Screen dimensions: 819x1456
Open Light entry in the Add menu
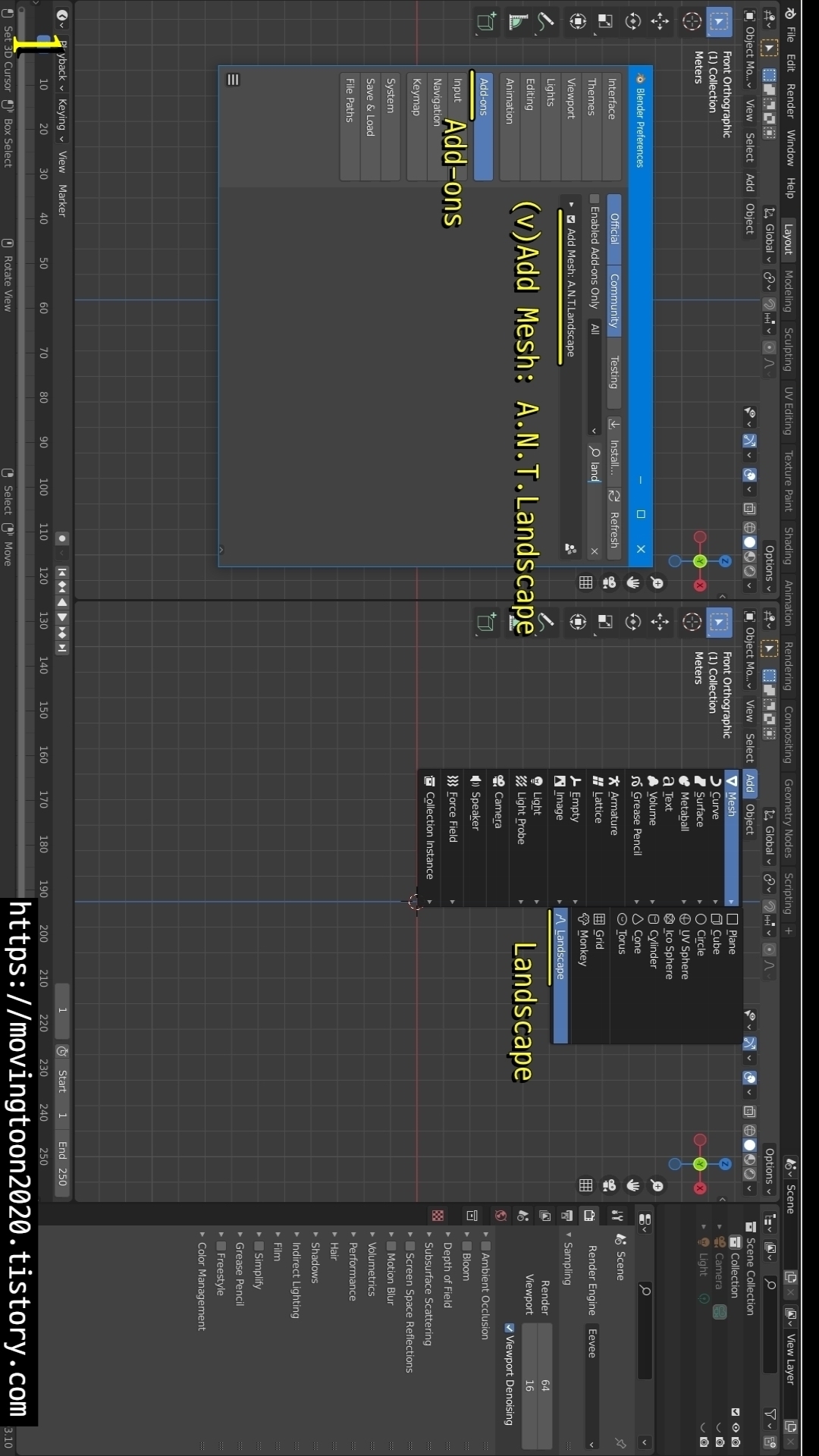click(536, 839)
